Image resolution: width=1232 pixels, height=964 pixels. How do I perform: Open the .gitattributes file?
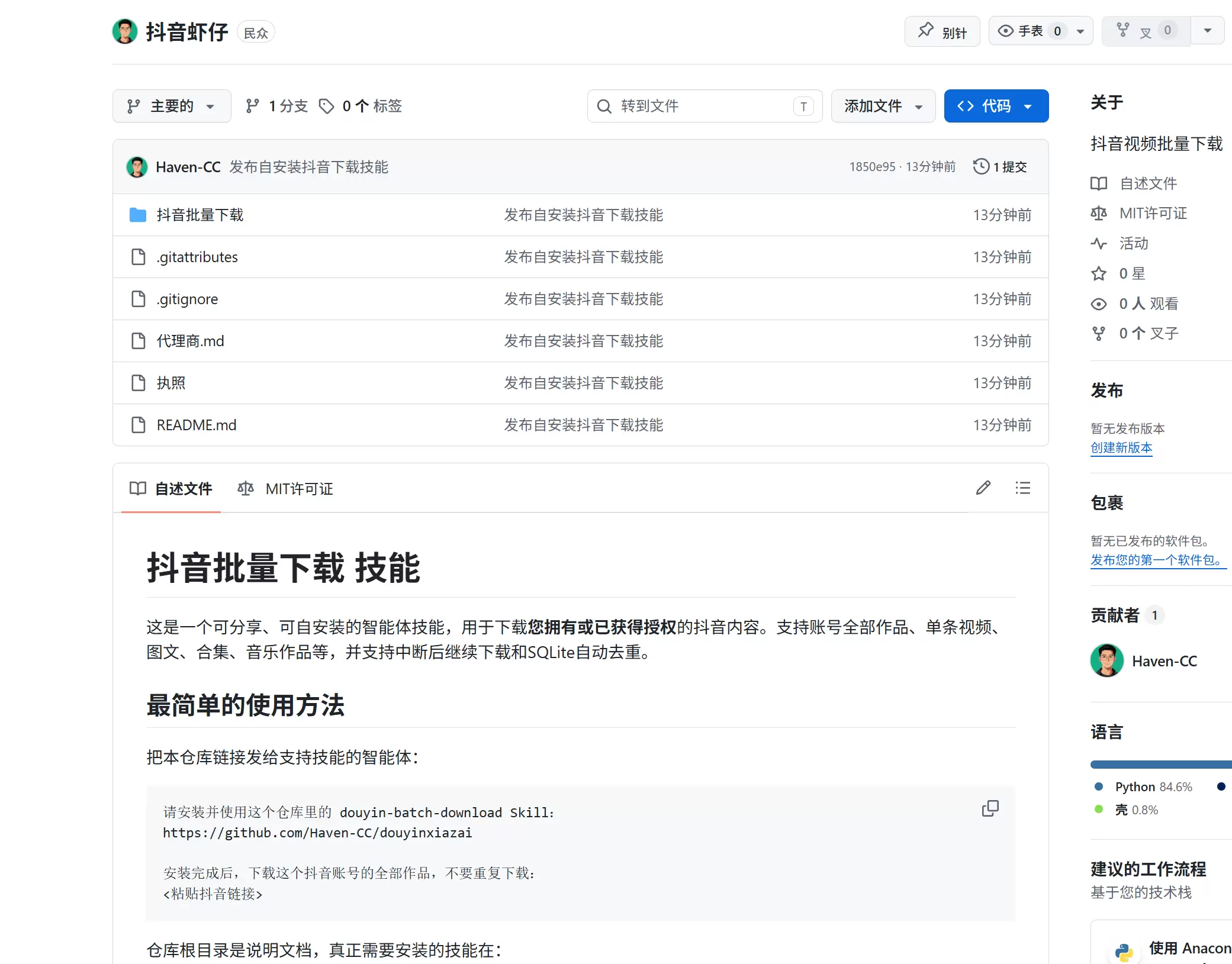coord(197,257)
